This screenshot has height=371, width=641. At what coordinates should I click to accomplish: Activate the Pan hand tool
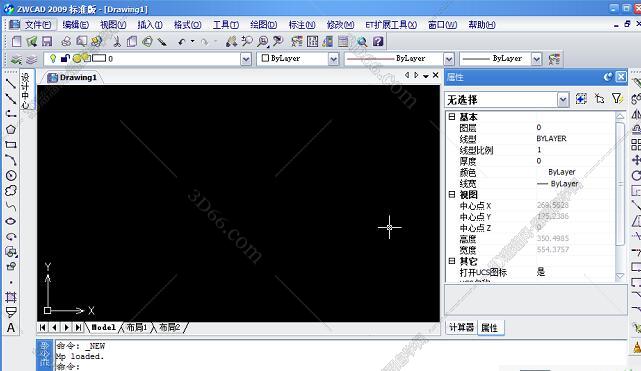pos(231,42)
